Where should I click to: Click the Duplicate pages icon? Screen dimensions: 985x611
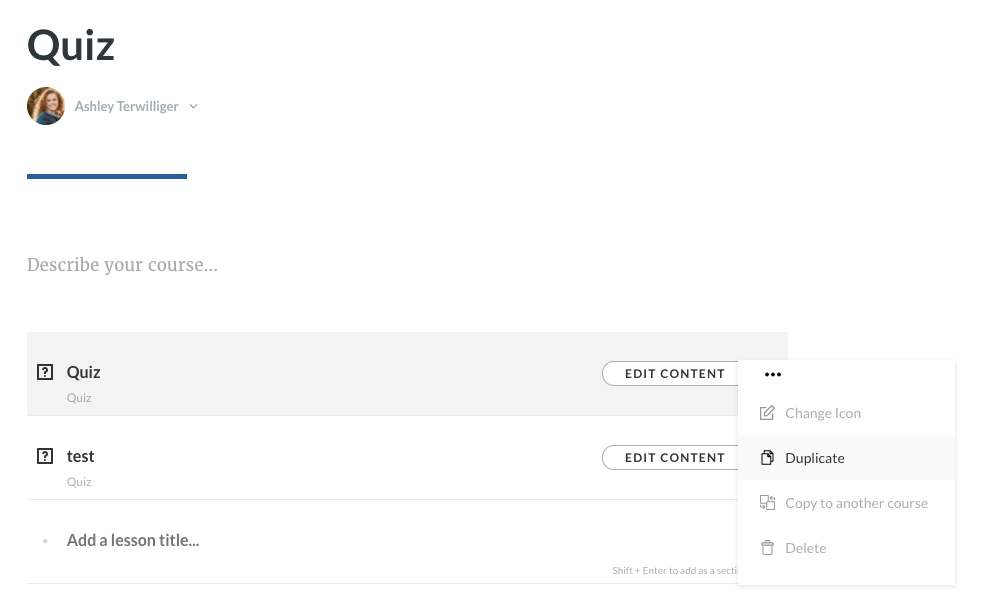(767, 458)
